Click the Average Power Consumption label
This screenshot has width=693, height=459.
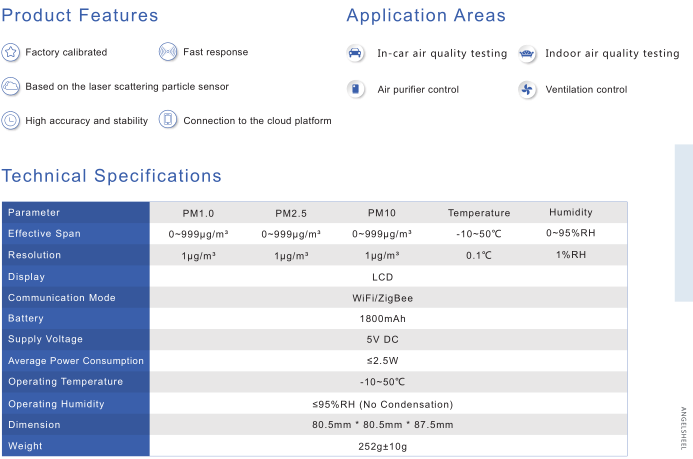pyautogui.click(x=76, y=361)
